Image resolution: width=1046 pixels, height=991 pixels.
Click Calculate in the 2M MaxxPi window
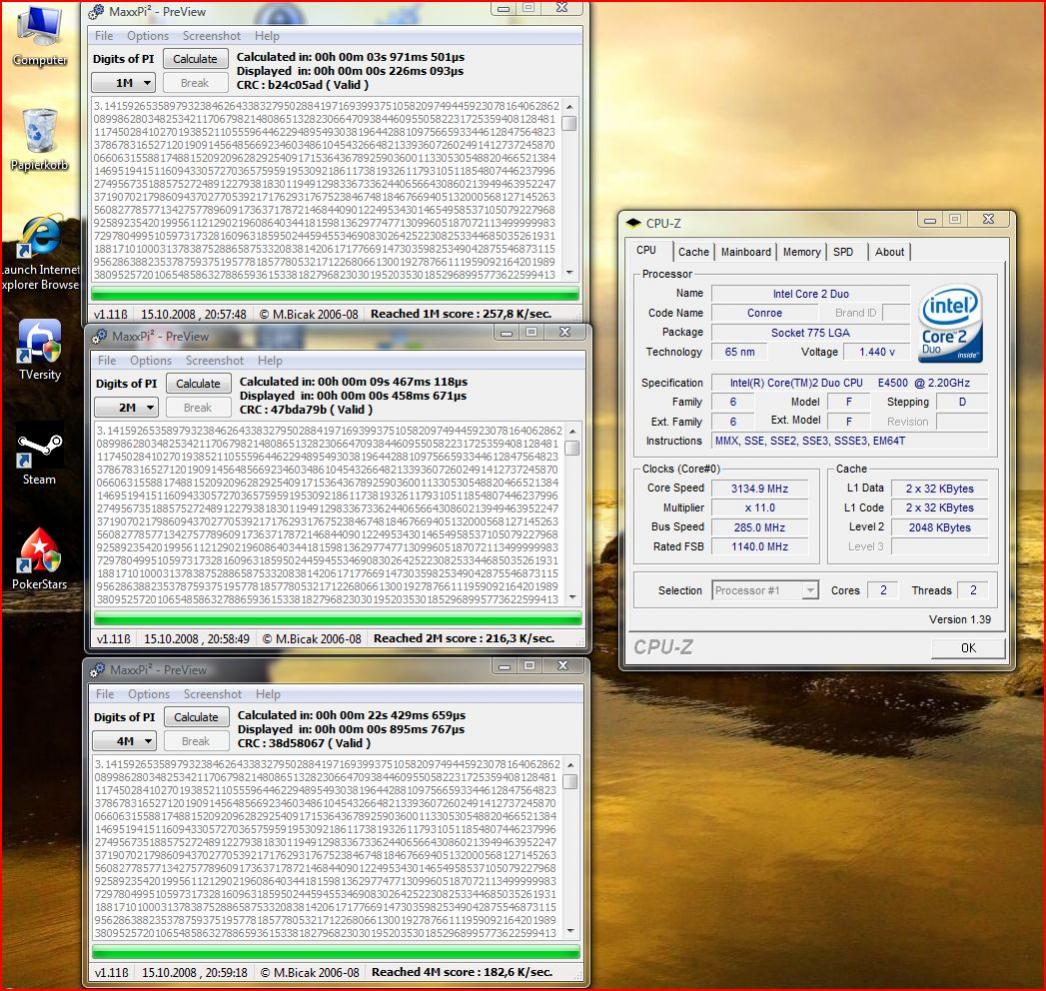click(x=198, y=383)
